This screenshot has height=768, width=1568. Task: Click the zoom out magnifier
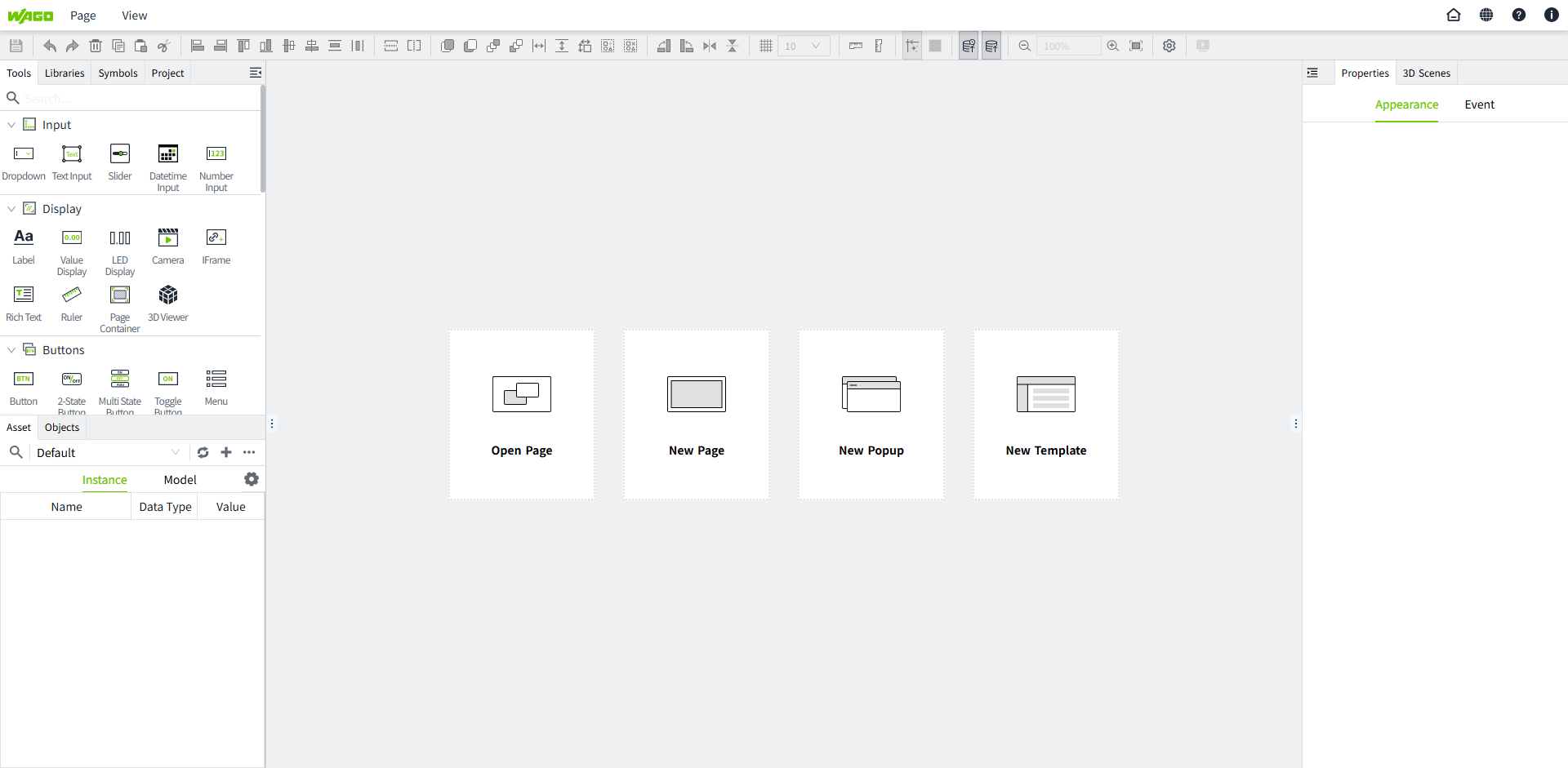(x=1024, y=46)
